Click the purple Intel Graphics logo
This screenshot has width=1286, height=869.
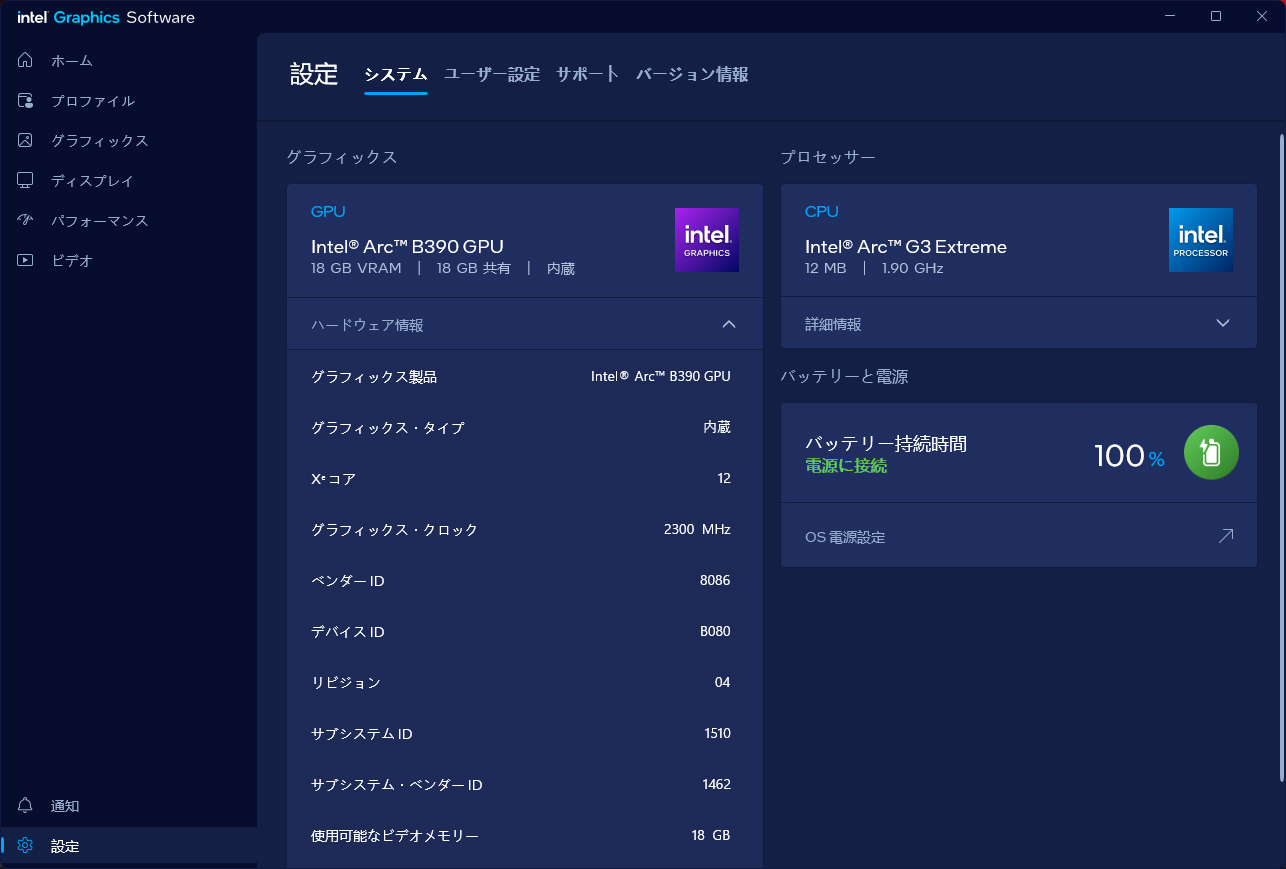(707, 240)
